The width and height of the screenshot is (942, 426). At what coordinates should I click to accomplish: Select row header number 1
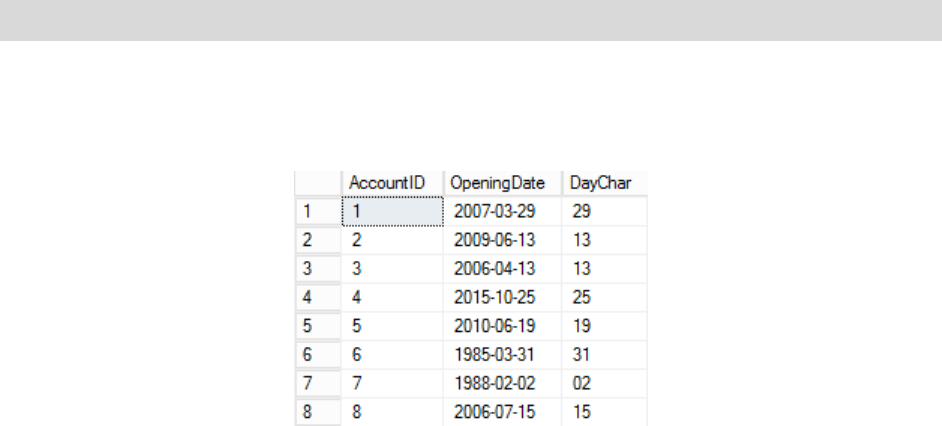317,211
